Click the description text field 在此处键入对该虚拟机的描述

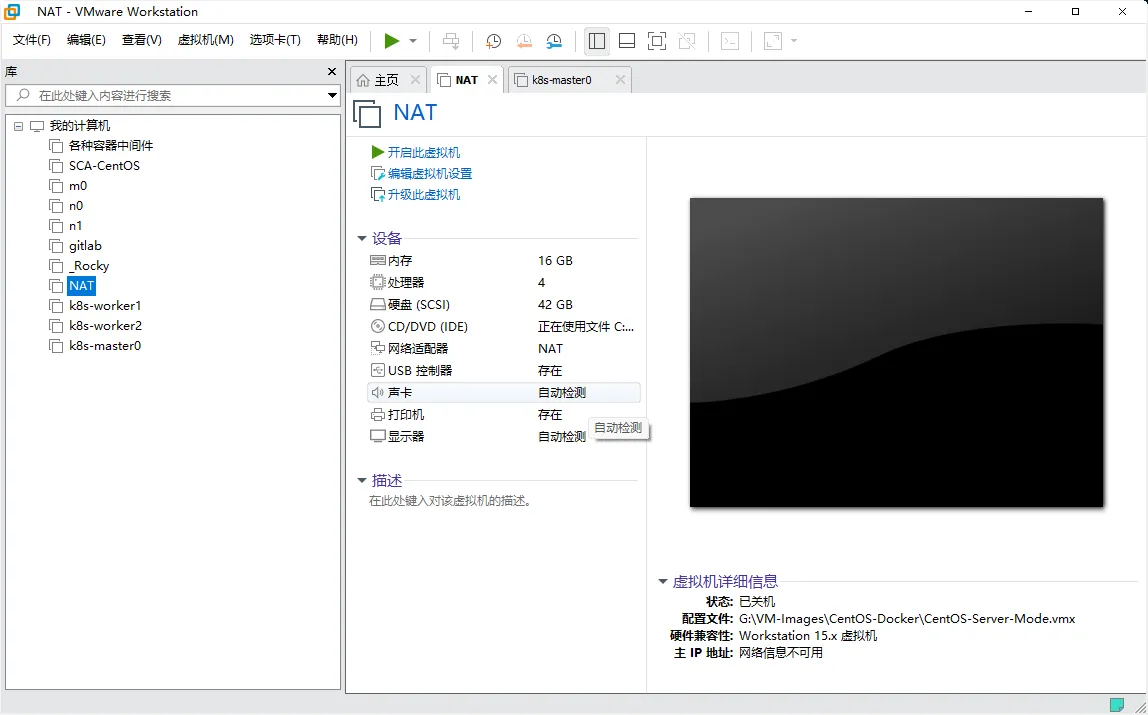pos(450,501)
